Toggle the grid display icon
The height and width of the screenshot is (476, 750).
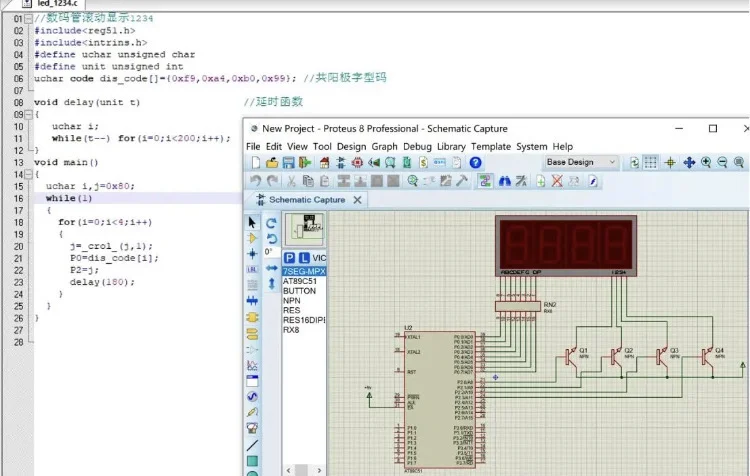(651, 163)
